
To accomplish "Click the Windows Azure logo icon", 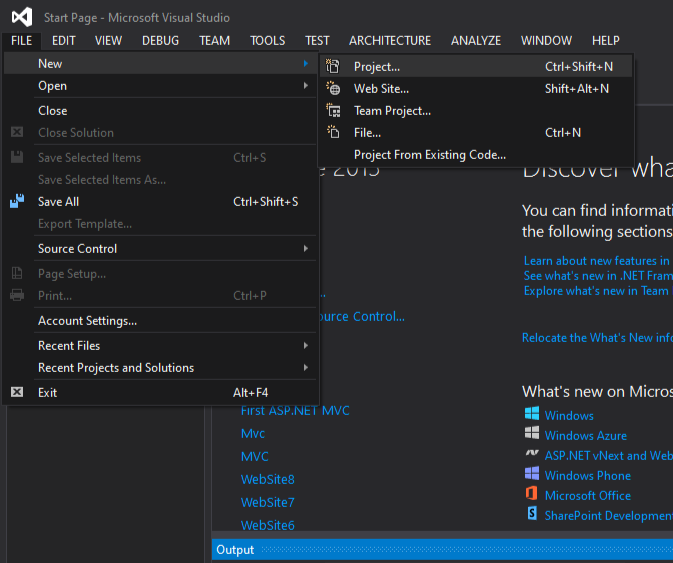I will click(x=532, y=433).
